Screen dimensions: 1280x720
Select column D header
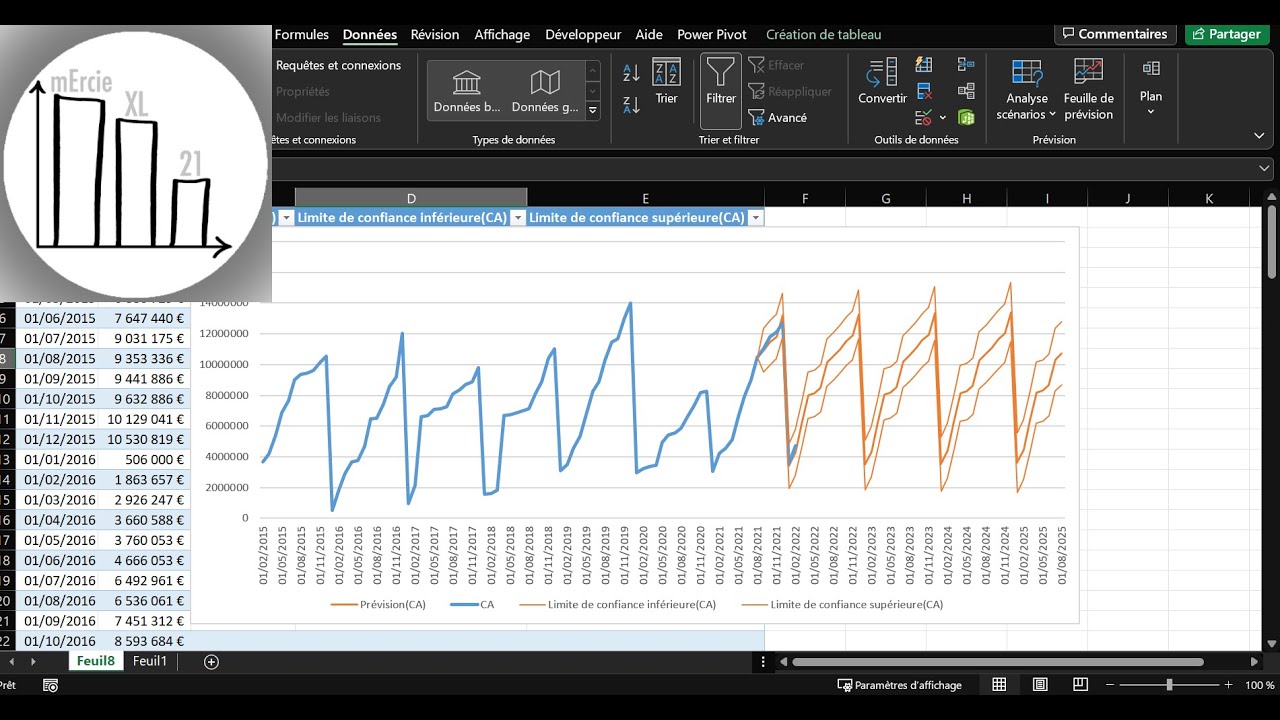(411, 198)
